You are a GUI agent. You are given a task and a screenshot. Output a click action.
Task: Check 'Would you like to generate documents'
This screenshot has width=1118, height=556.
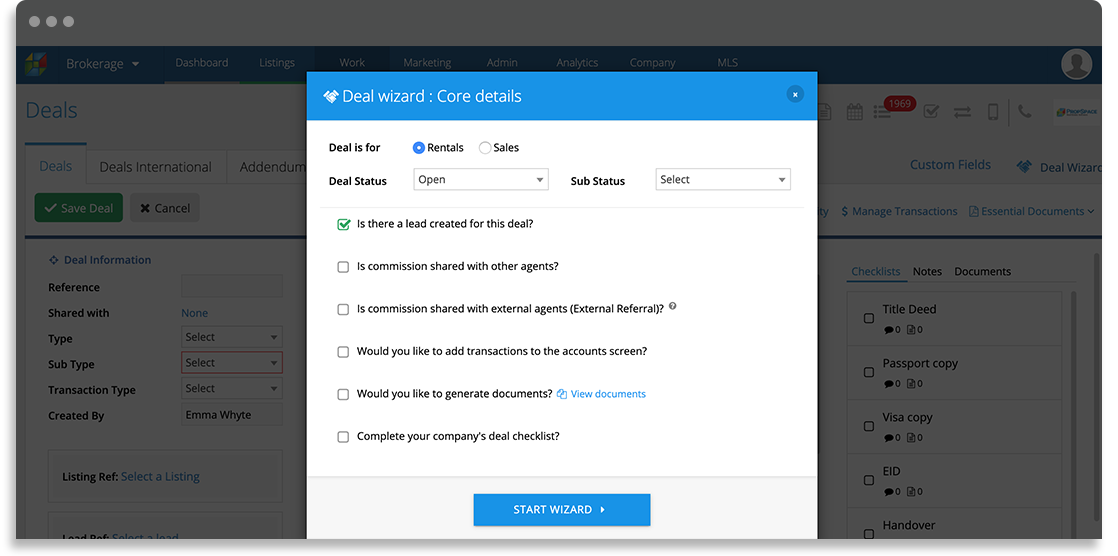(343, 394)
